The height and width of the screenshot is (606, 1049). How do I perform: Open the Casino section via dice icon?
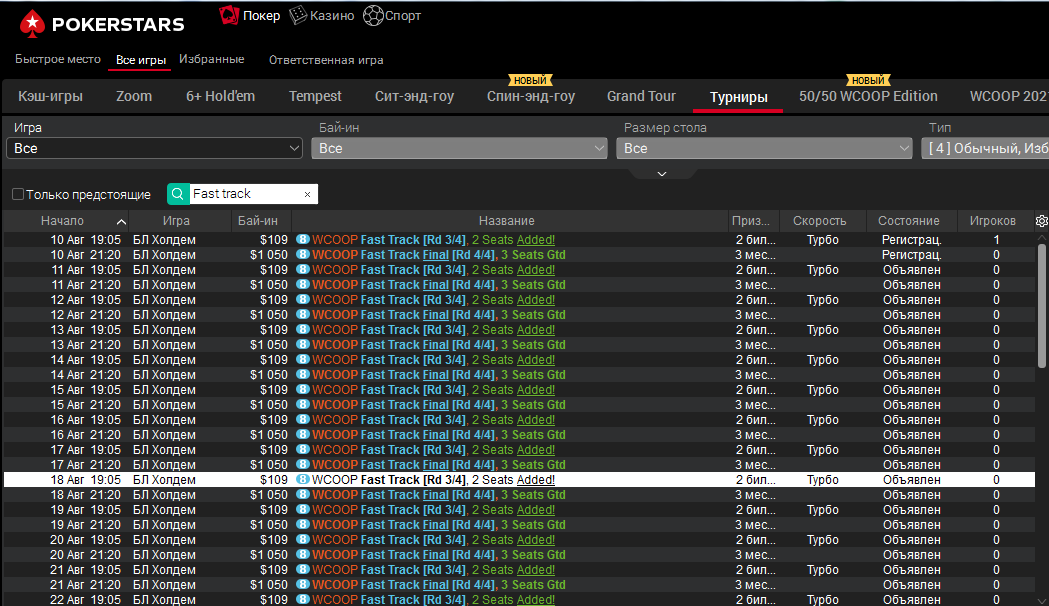[x=298, y=15]
